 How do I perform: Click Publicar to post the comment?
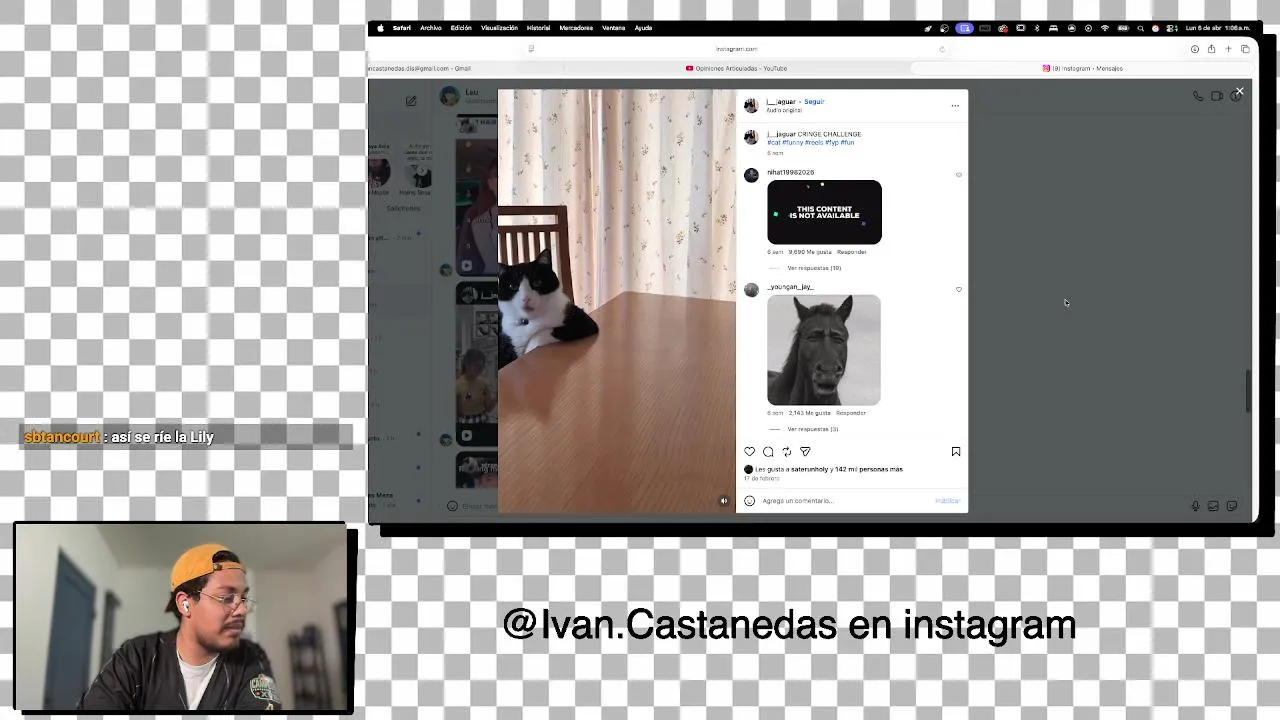(x=947, y=501)
